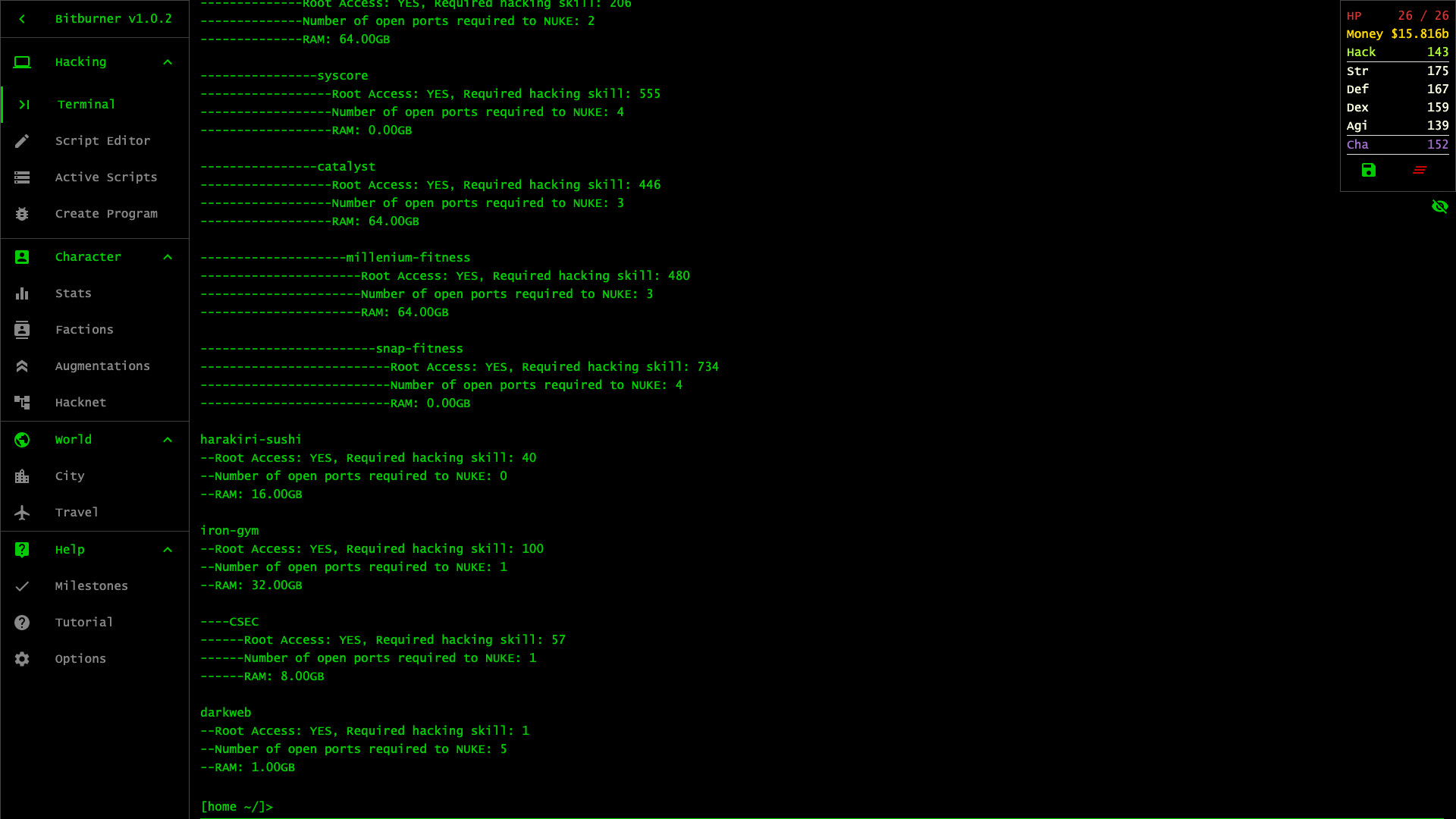The width and height of the screenshot is (1456, 819).
Task: Click the Tutorial button in sidebar
Action: [84, 622]
